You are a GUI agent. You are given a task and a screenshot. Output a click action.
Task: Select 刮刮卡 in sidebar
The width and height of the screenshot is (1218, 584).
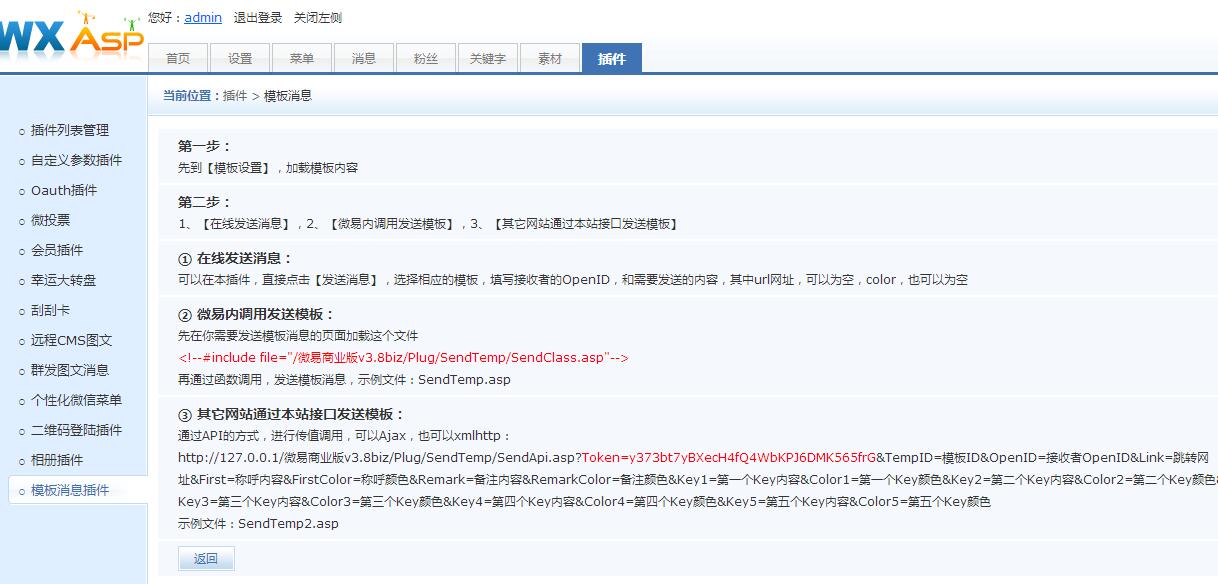click(50, 310)
